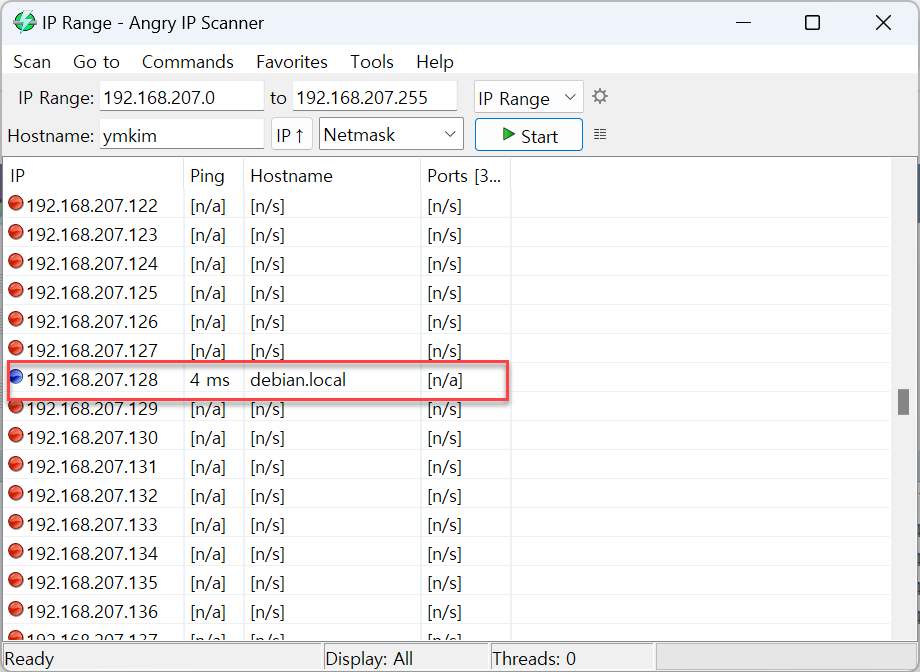Viewport: 920px width, 672px height.
Task: Open the Commands menu
Action: pyautogui.click(x=188, y=62)
